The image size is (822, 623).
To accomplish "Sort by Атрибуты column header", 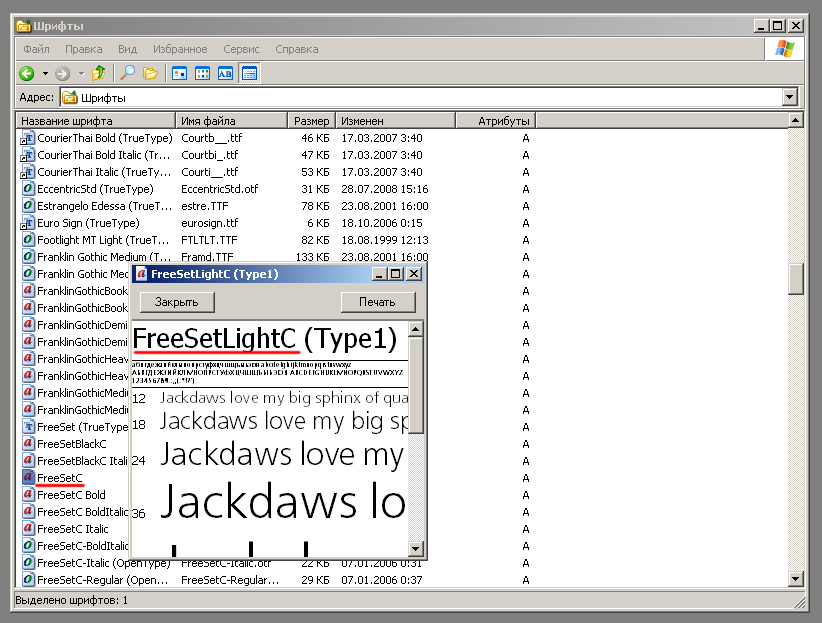I will pos(496,121).
